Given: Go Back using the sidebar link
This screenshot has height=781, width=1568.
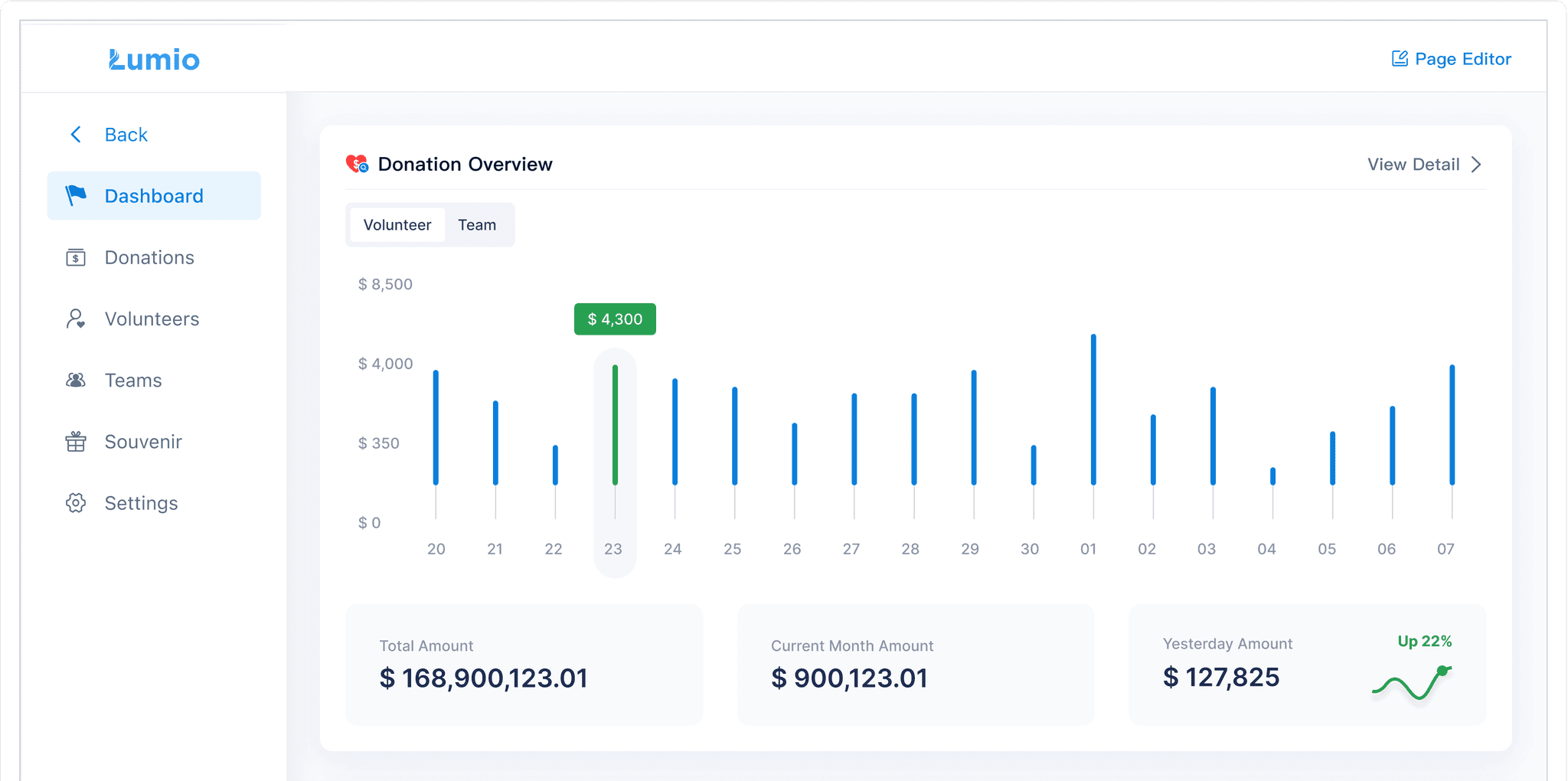Looking at the screenshot, I should click(109, 135).
